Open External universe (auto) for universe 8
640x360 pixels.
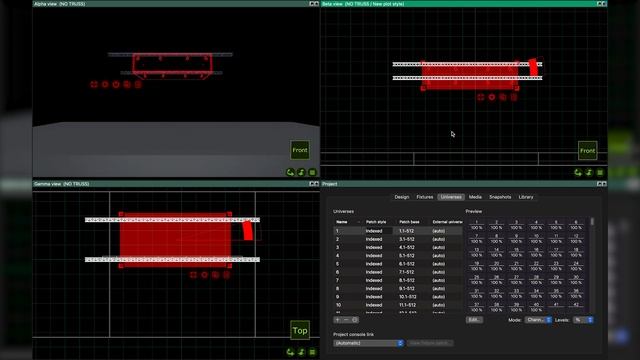(439, 289)
